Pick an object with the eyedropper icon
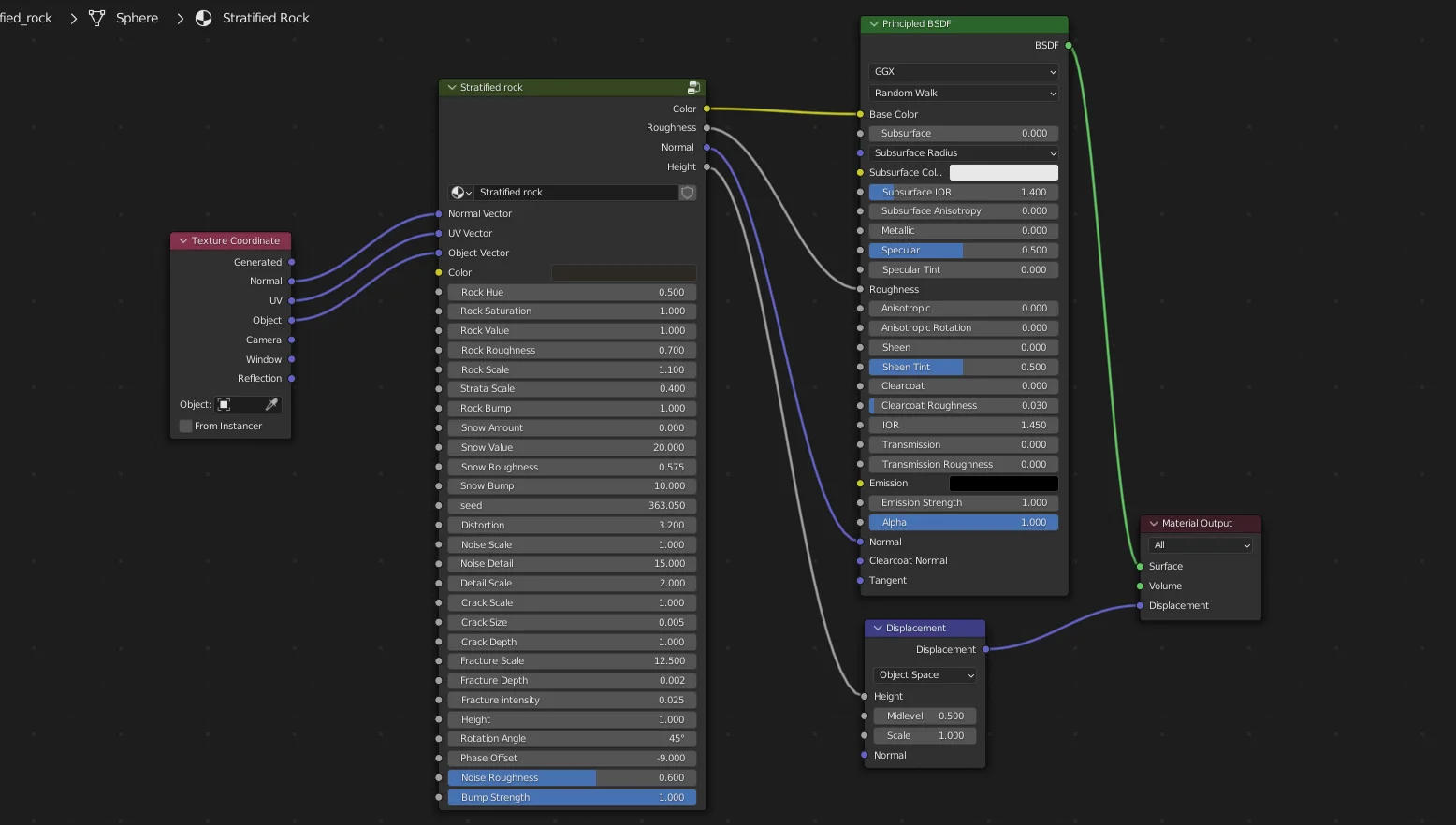 (x=271, y=405)
